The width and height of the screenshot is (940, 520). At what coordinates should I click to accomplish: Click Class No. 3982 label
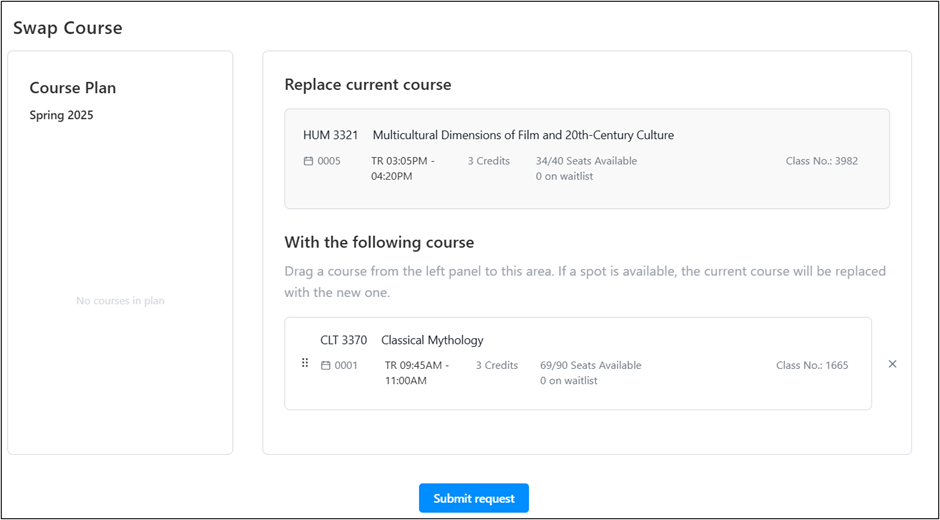[822, 161]
